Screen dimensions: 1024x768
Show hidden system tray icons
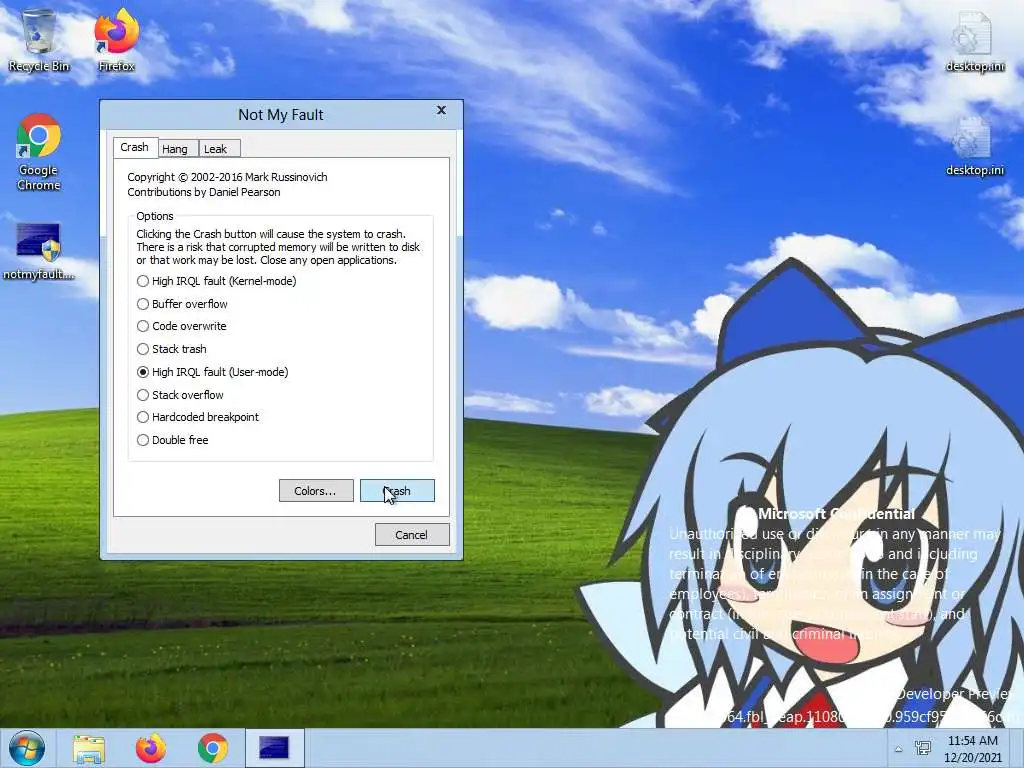pos(899,749)
